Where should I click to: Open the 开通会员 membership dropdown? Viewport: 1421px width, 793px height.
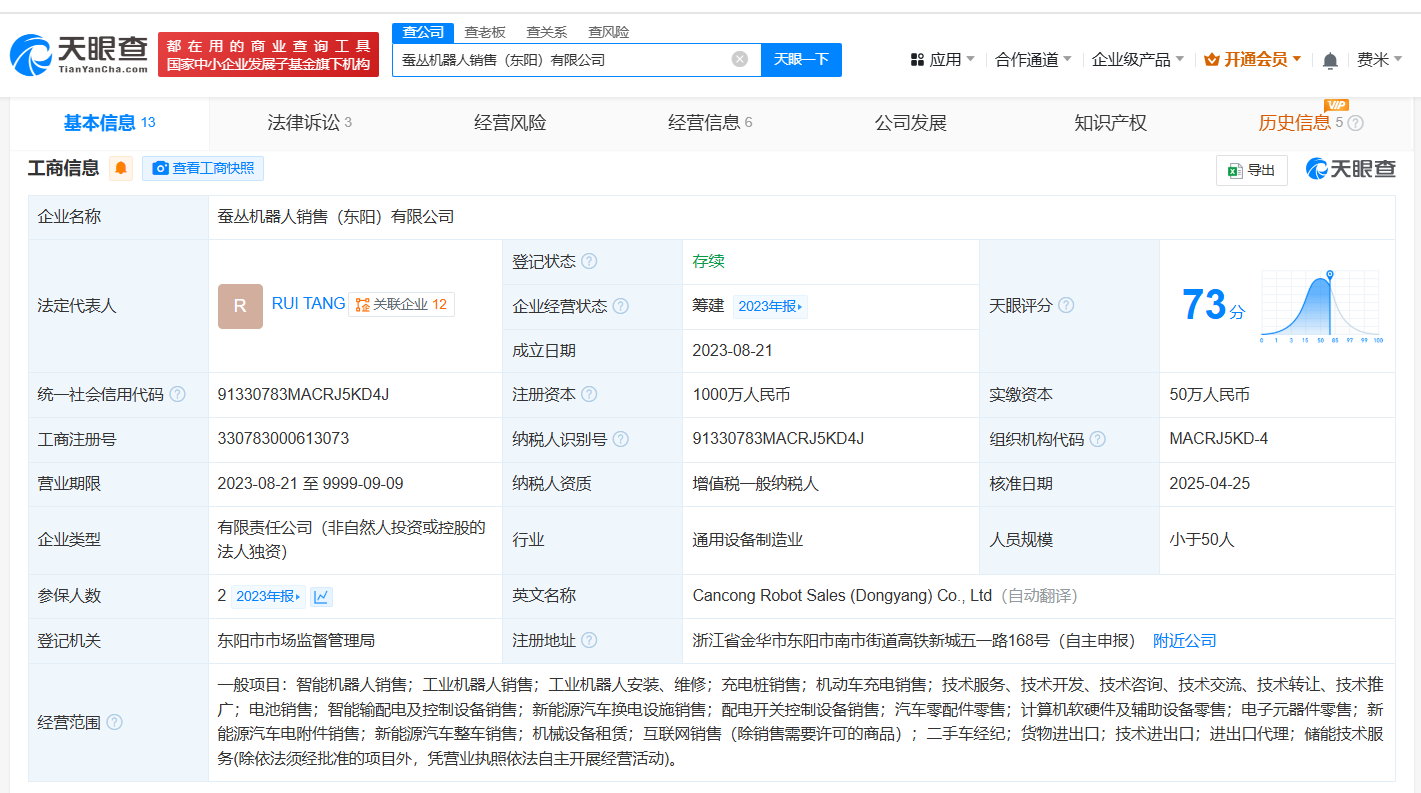coord(1252,60)
